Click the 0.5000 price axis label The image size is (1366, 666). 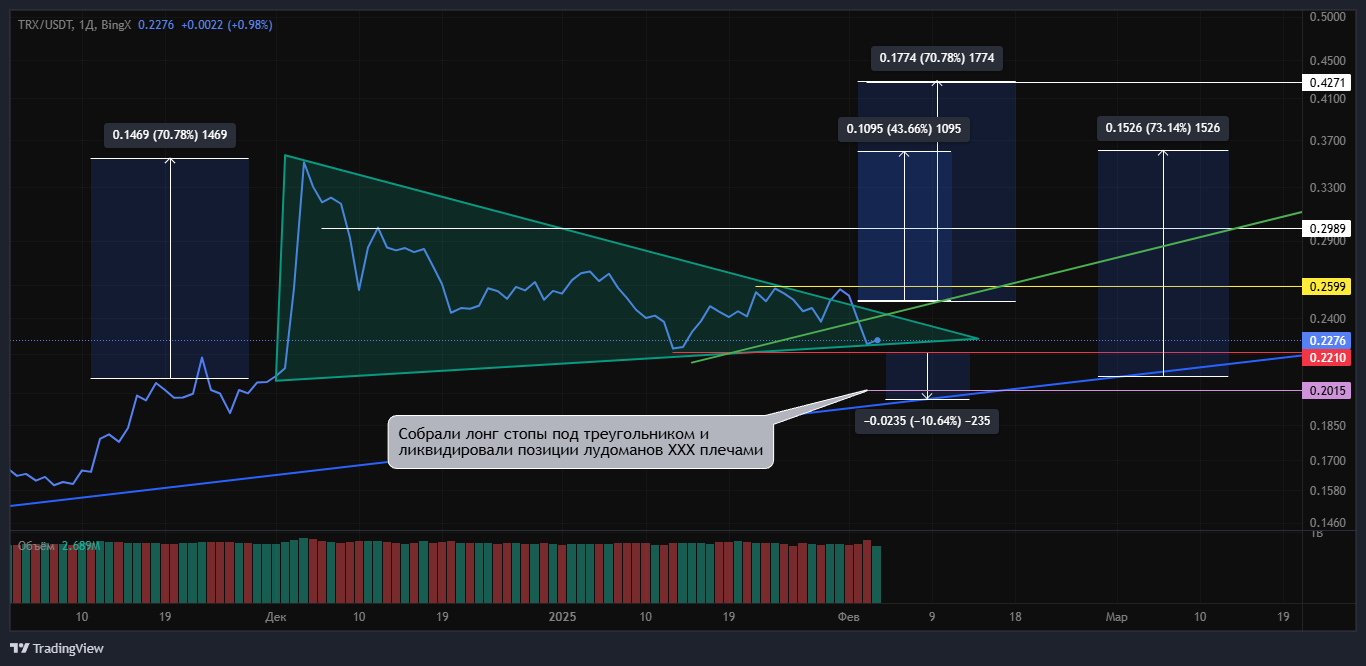click(1327, 17)
